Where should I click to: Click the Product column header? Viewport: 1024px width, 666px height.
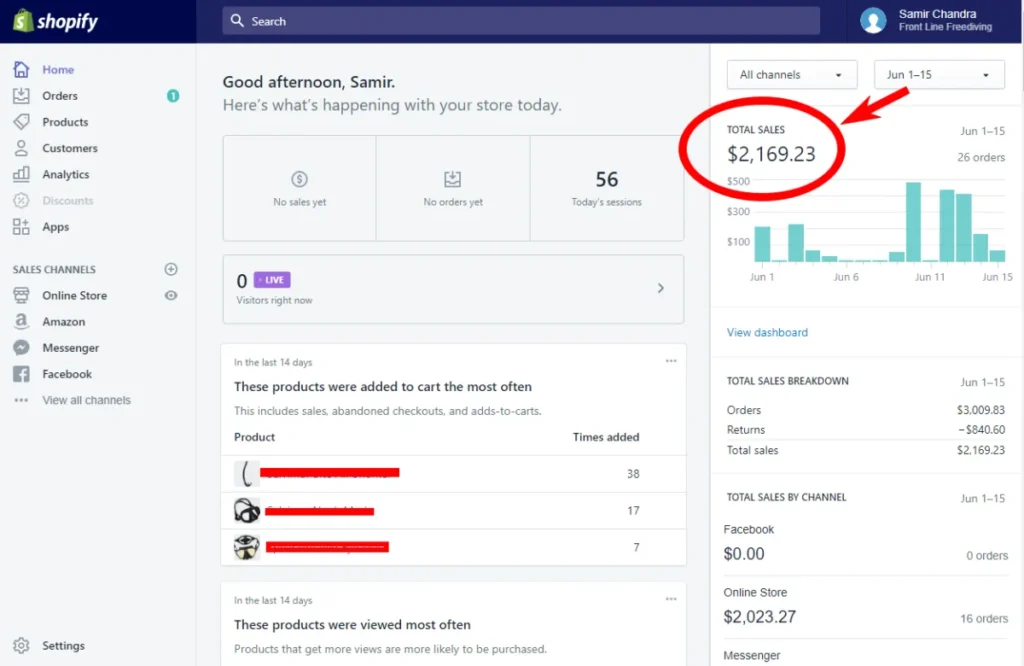[x=254, y=437]
